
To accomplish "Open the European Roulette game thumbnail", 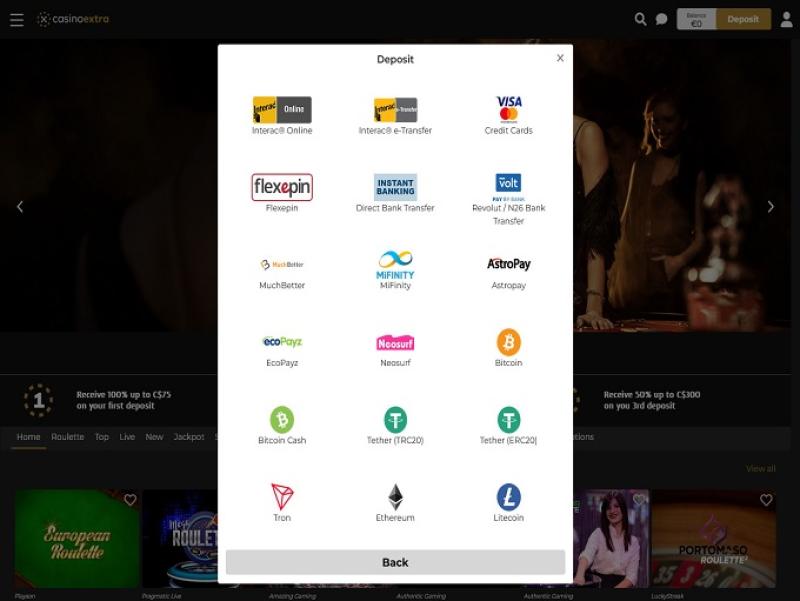I will tap(76, 538).
